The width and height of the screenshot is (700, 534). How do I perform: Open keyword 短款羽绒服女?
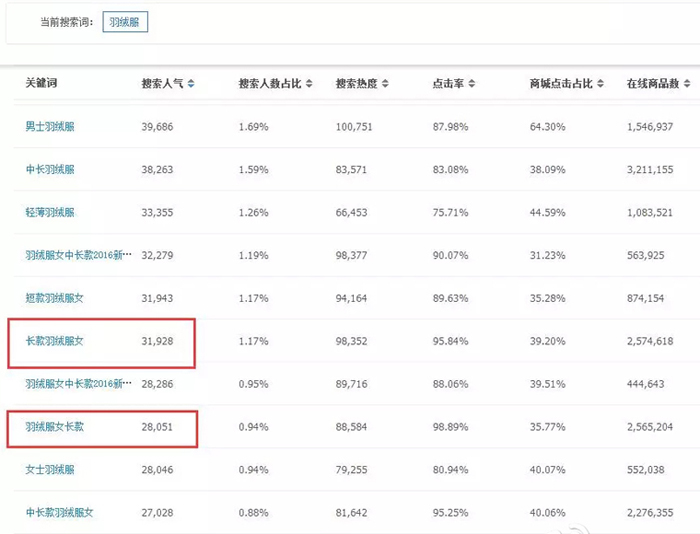[54, 298]
